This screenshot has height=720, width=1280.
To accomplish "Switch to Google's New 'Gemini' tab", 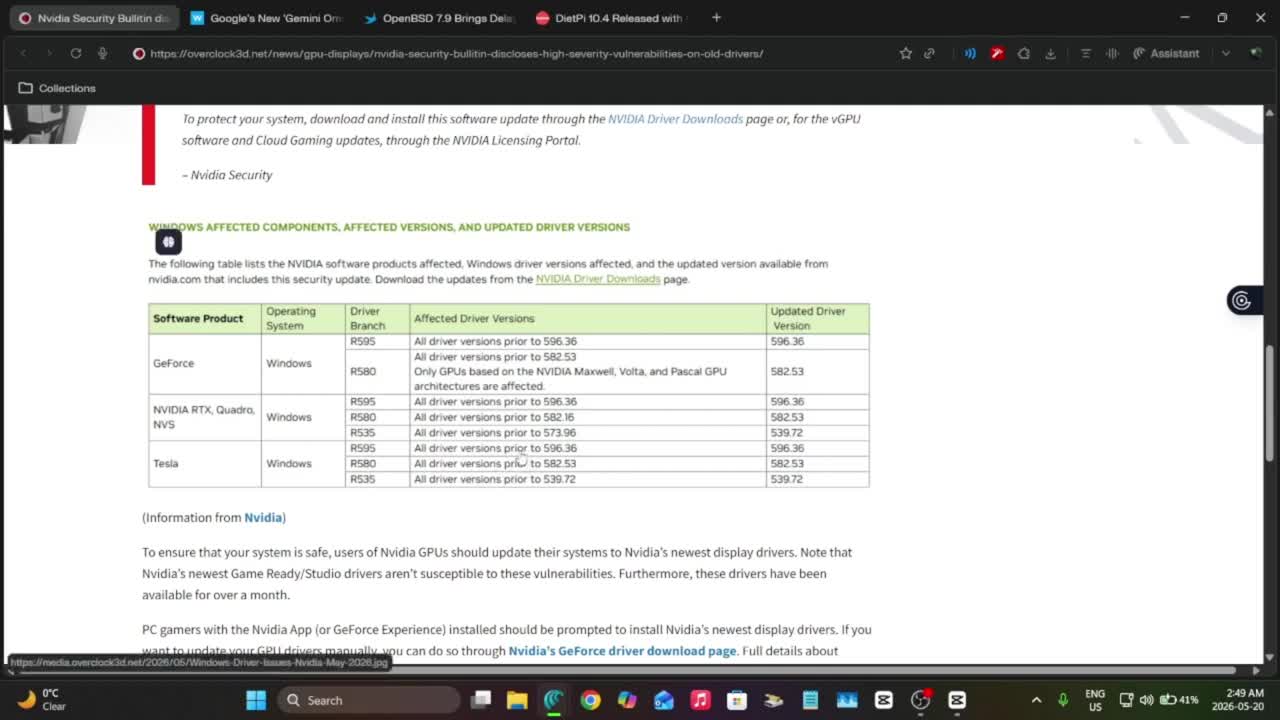I will pos(267,18).
